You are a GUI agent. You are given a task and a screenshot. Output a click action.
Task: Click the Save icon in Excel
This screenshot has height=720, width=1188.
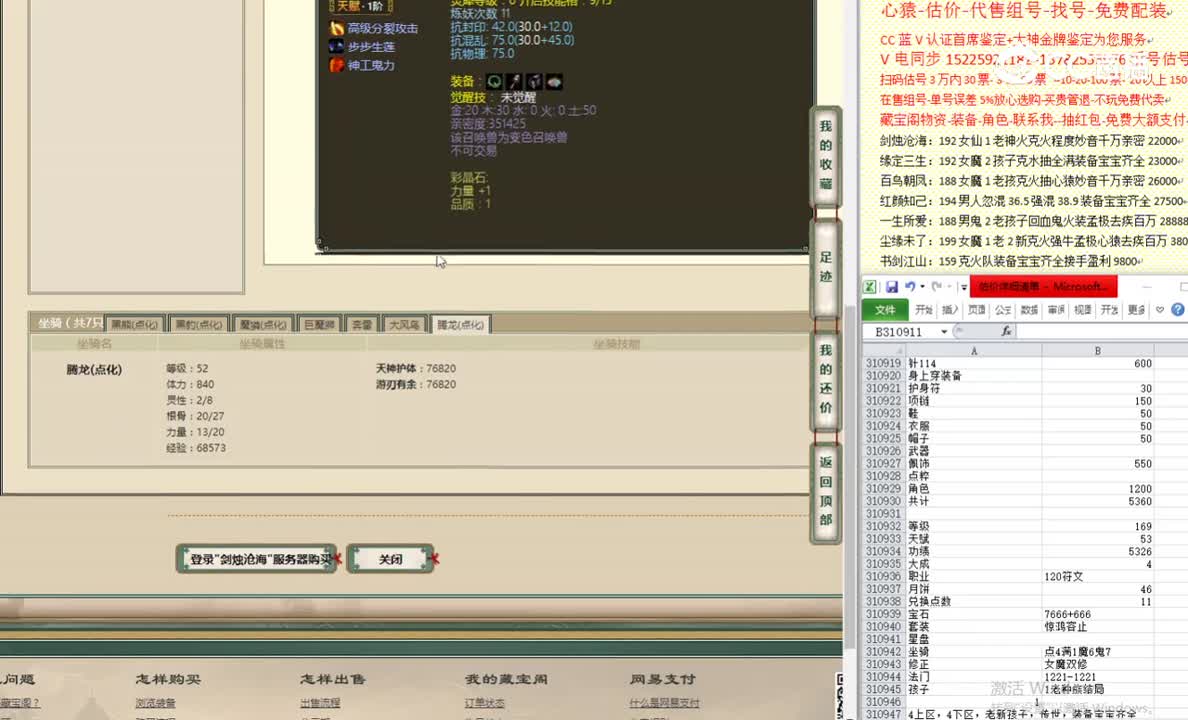pos(893,286)
